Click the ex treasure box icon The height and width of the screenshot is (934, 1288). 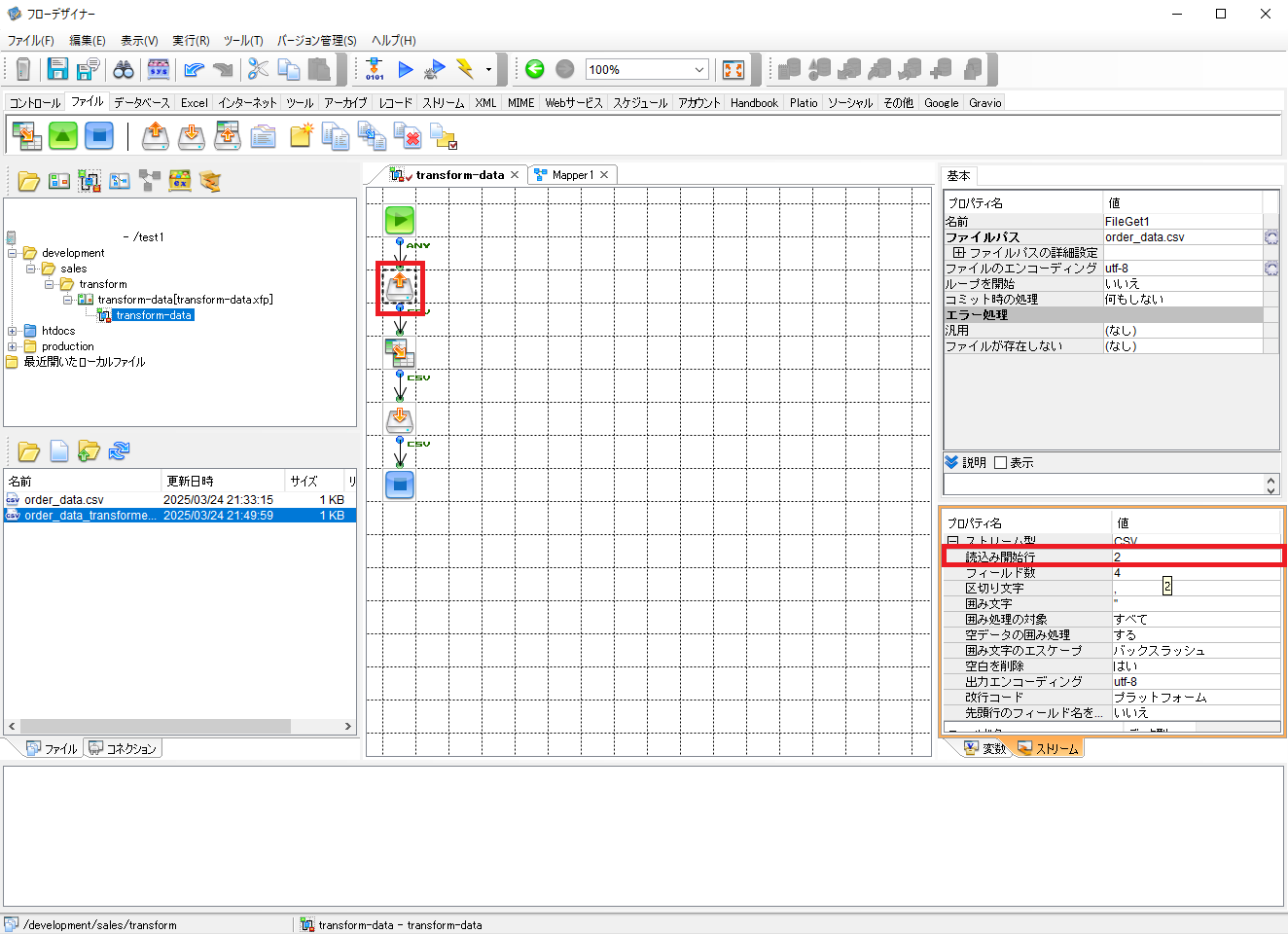180,181
